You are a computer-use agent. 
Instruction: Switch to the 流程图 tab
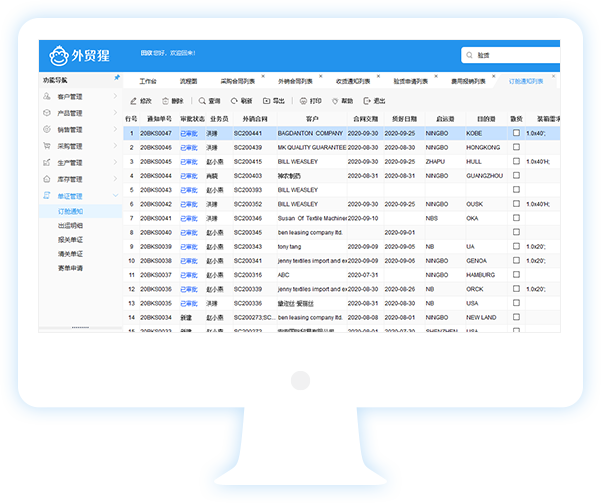coord(189,81)
